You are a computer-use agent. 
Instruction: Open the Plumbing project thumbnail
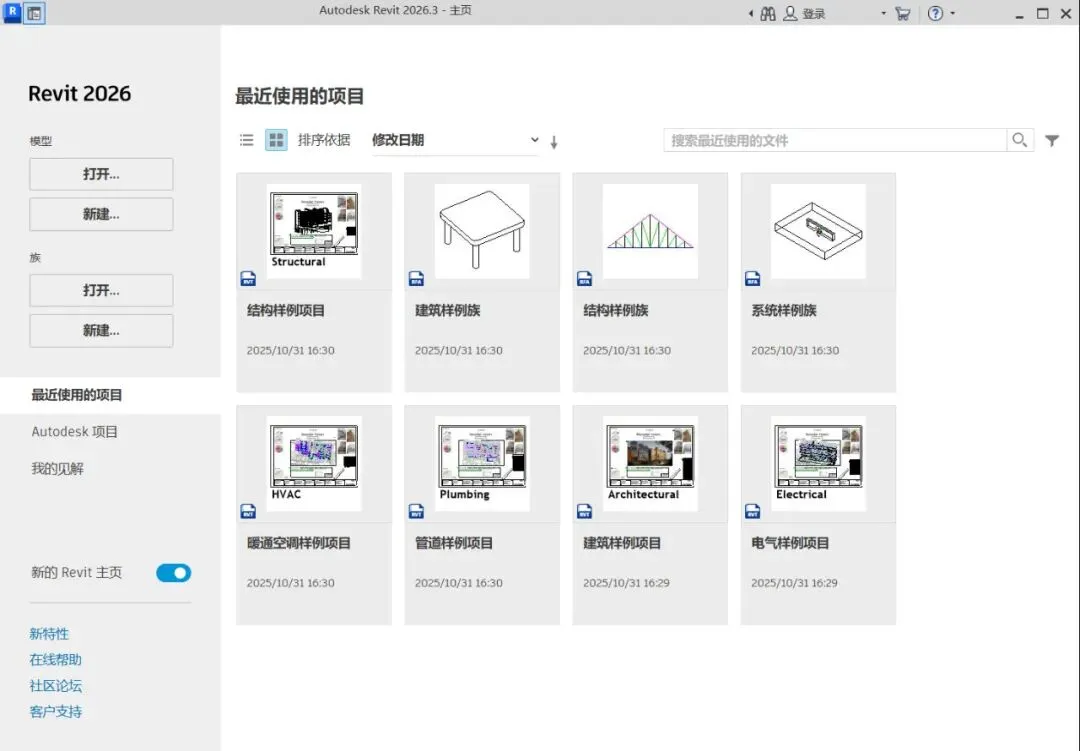482,464
